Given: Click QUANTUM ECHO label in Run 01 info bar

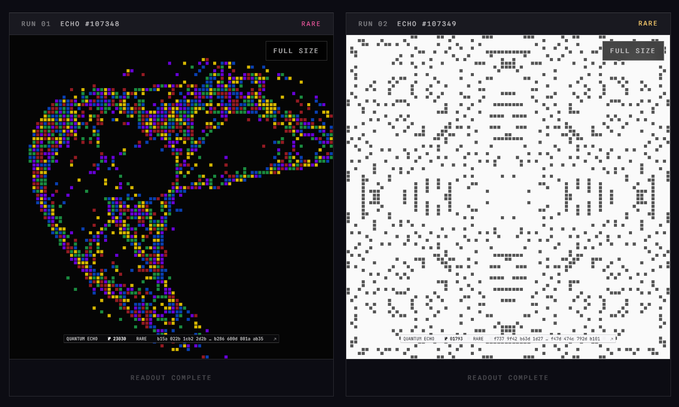Looking at the screenshot, I should pos(82,339).
